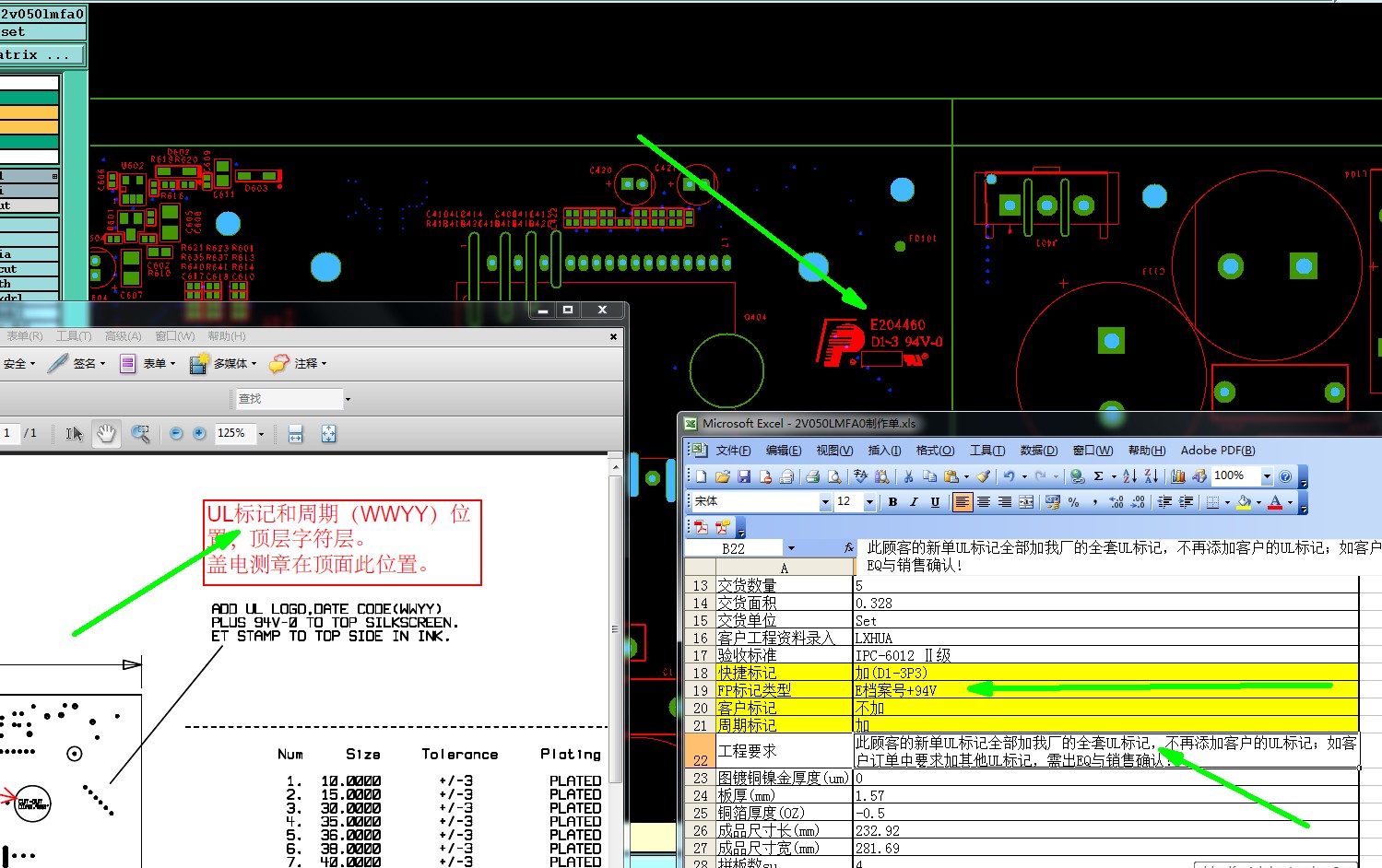The image size is (1382, 868).
Task: Copy the selected Excel cells
Action: [930, 476]
